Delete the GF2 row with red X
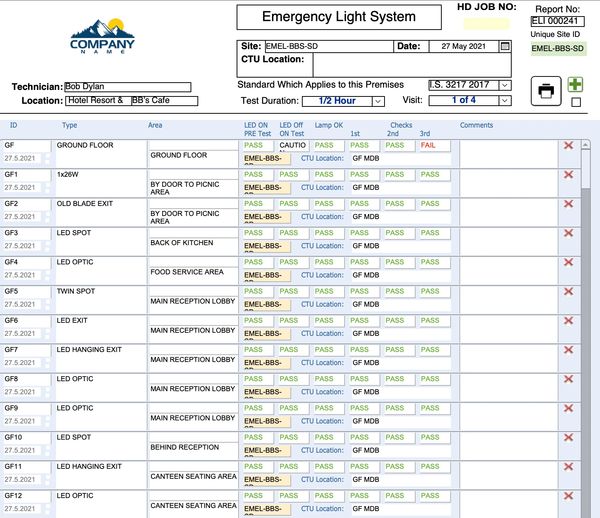 tap(569, 204)
